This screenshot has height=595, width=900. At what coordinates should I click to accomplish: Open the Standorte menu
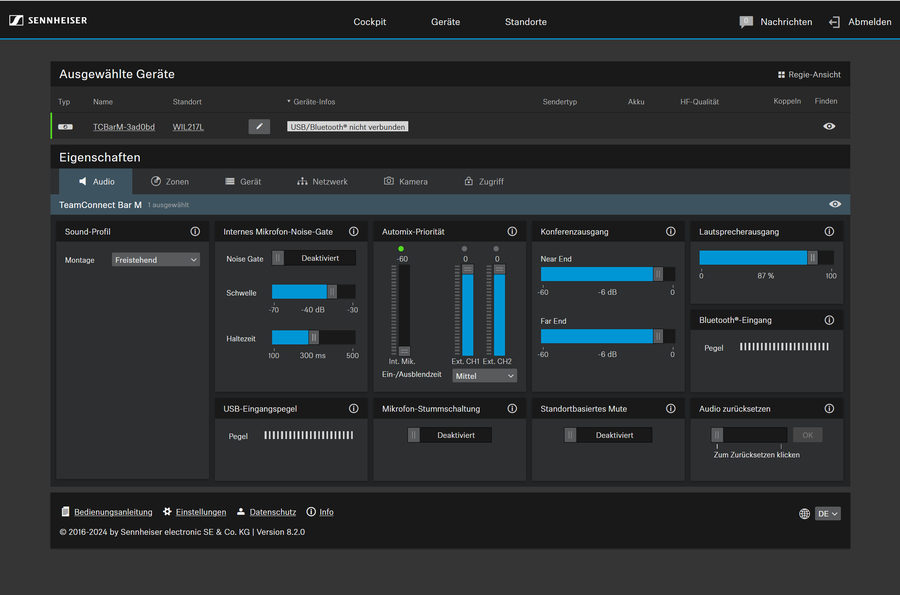click(526, 22)
